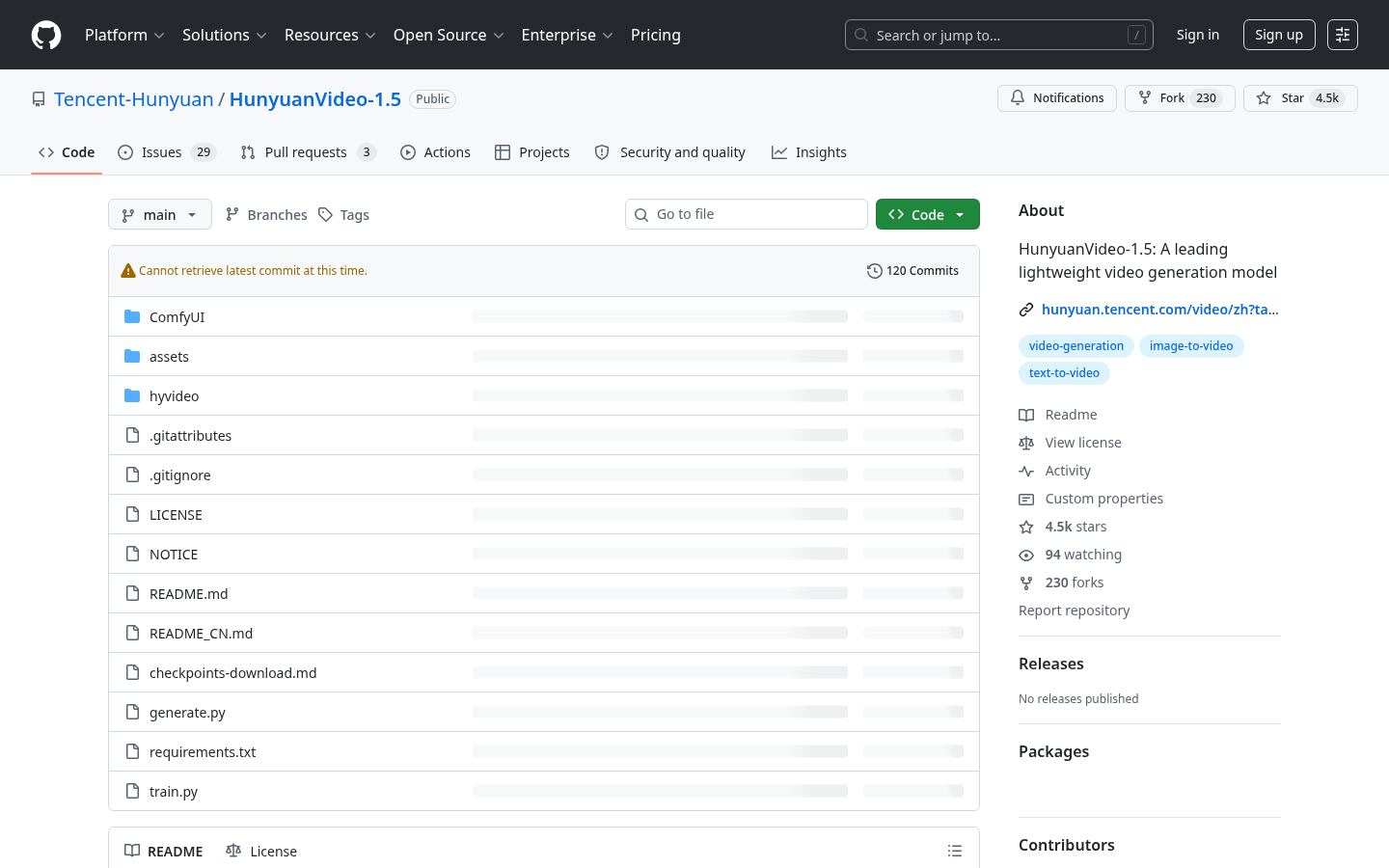Open README_CN.md file

click(201, 634)
